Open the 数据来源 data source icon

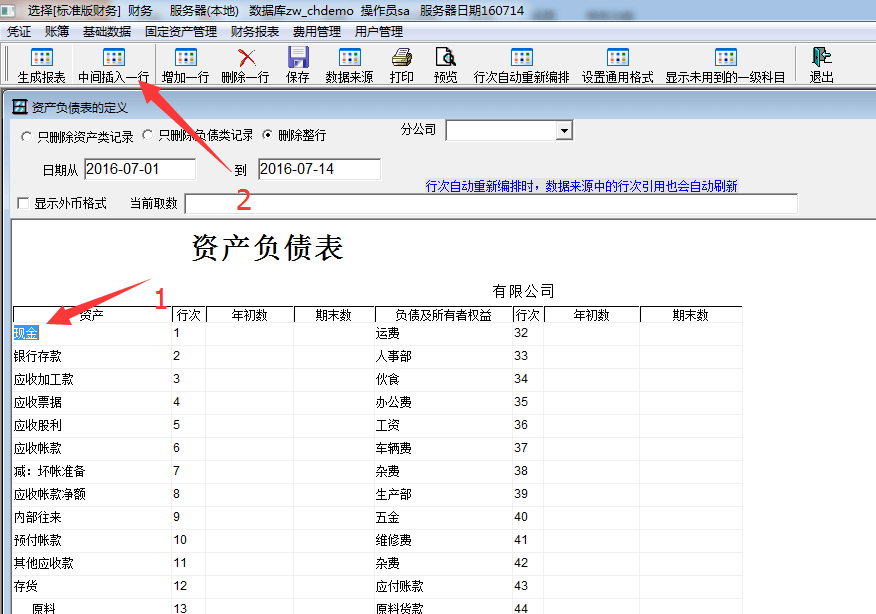350,58
